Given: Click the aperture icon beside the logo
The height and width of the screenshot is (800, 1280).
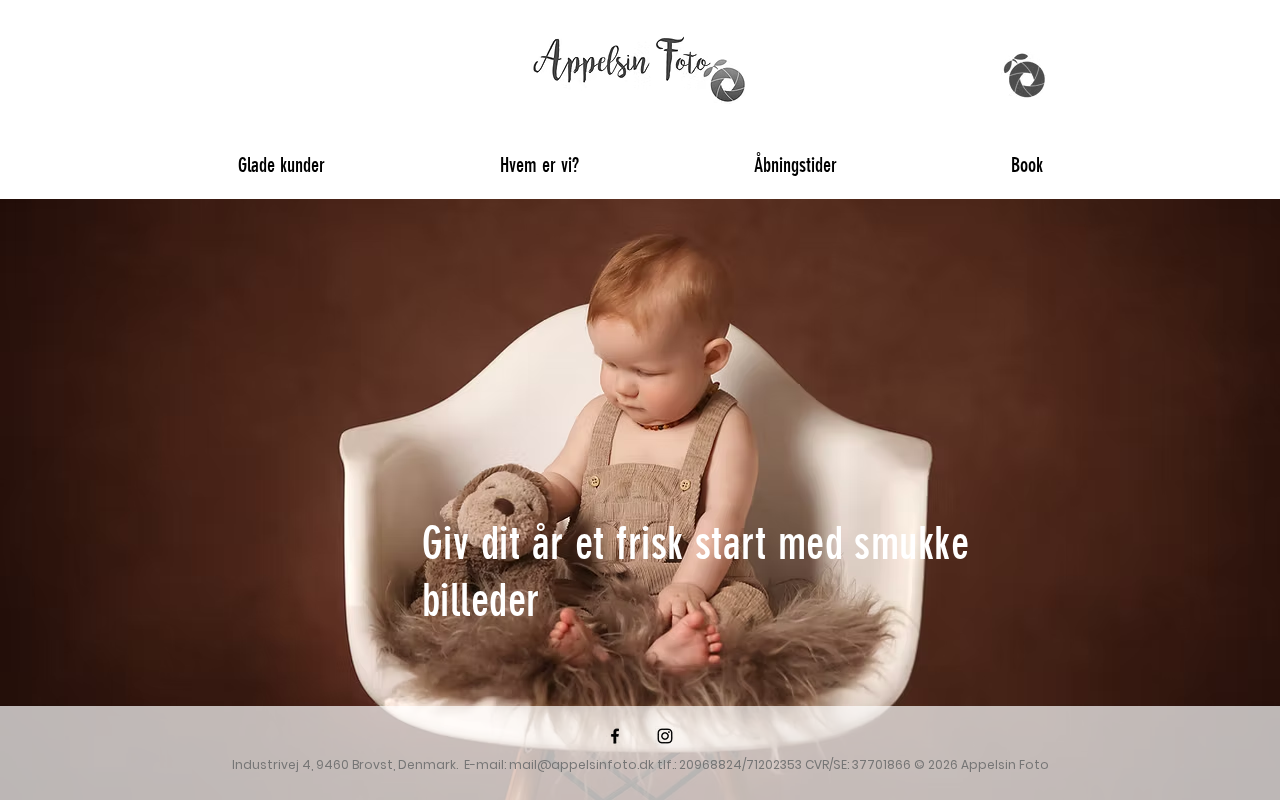Looking at the screenshot, I should point(725,81).
